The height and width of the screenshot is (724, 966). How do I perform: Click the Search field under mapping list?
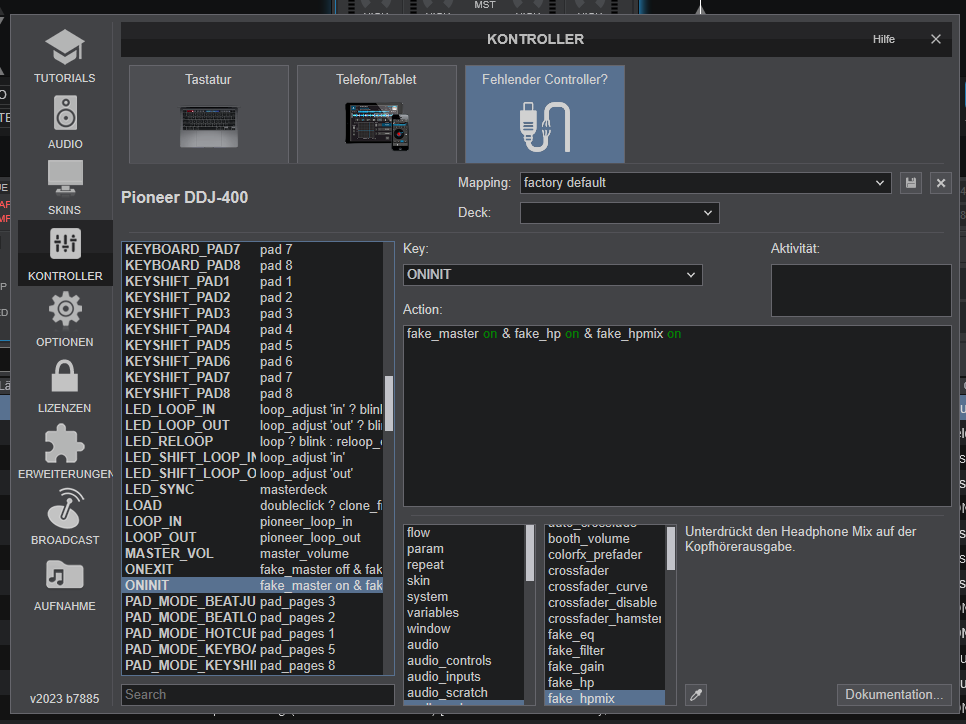[258, 695]
